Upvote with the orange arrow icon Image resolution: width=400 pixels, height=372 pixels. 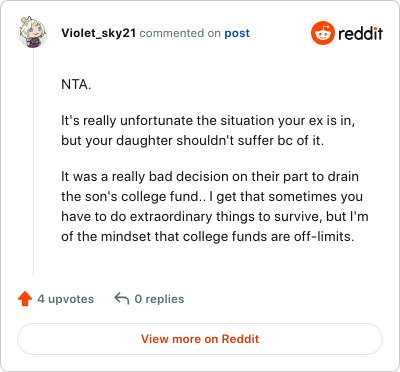(25, 299)
